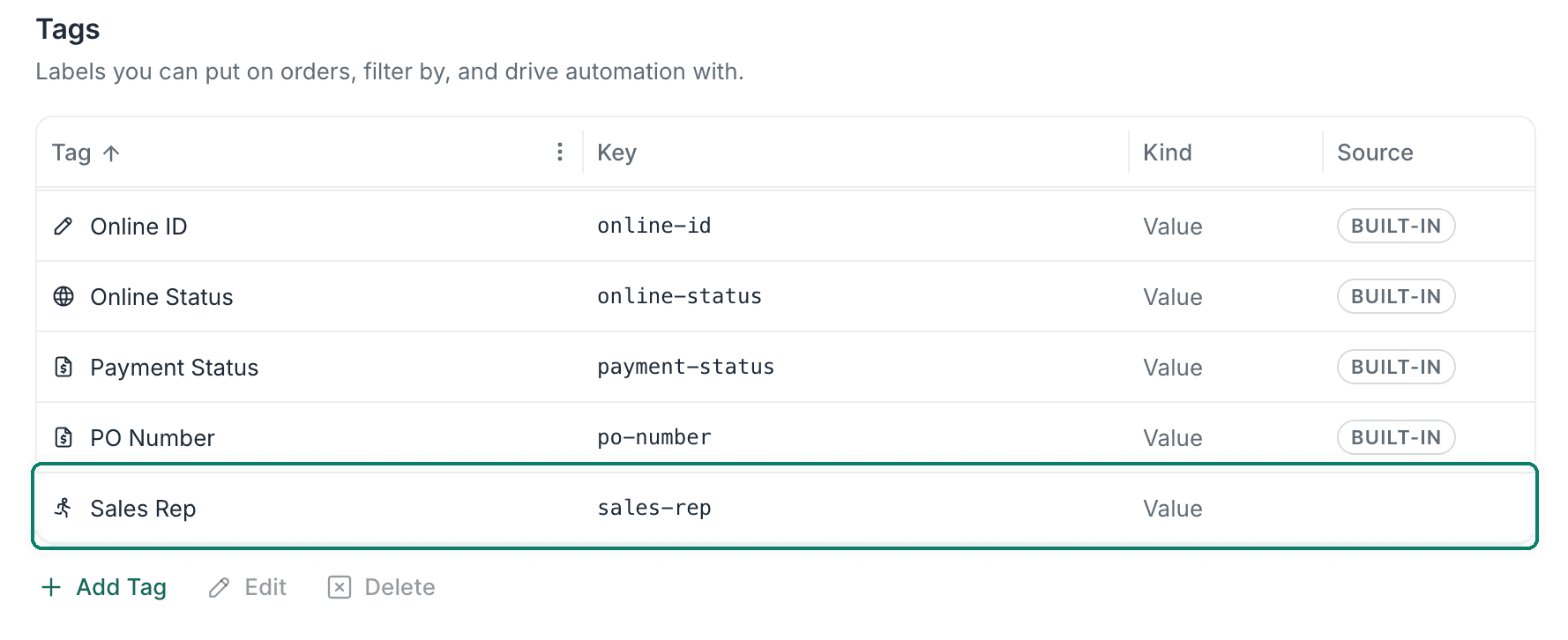Sort by the Source column header
This screenshot has height=640, width=1568.
[1375, 153]
